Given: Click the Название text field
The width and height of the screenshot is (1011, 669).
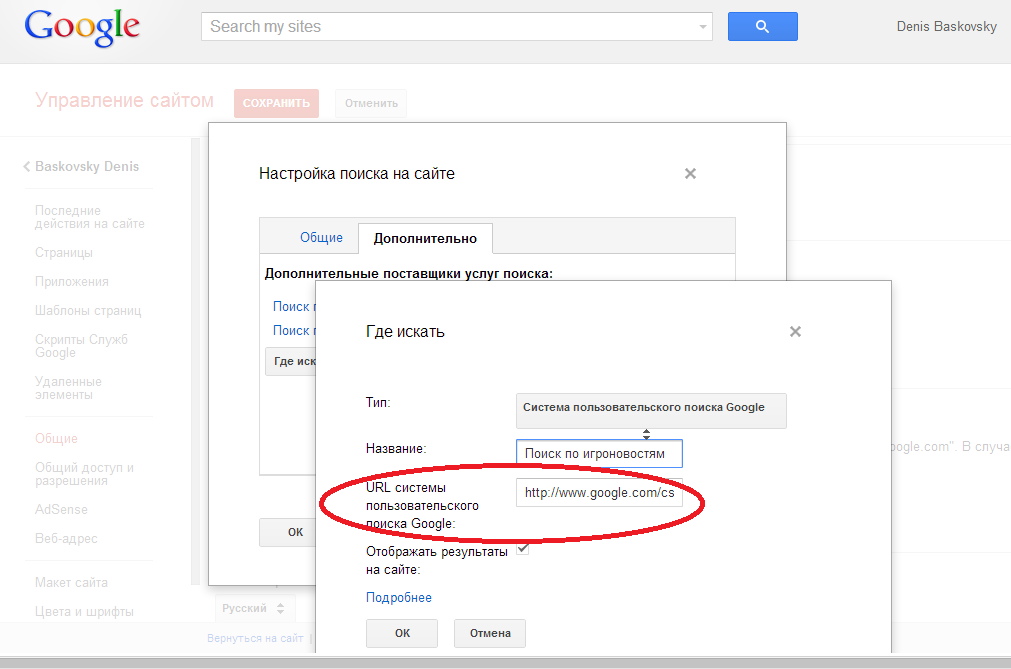Looking at the screenshot, I should coord(599,454).
